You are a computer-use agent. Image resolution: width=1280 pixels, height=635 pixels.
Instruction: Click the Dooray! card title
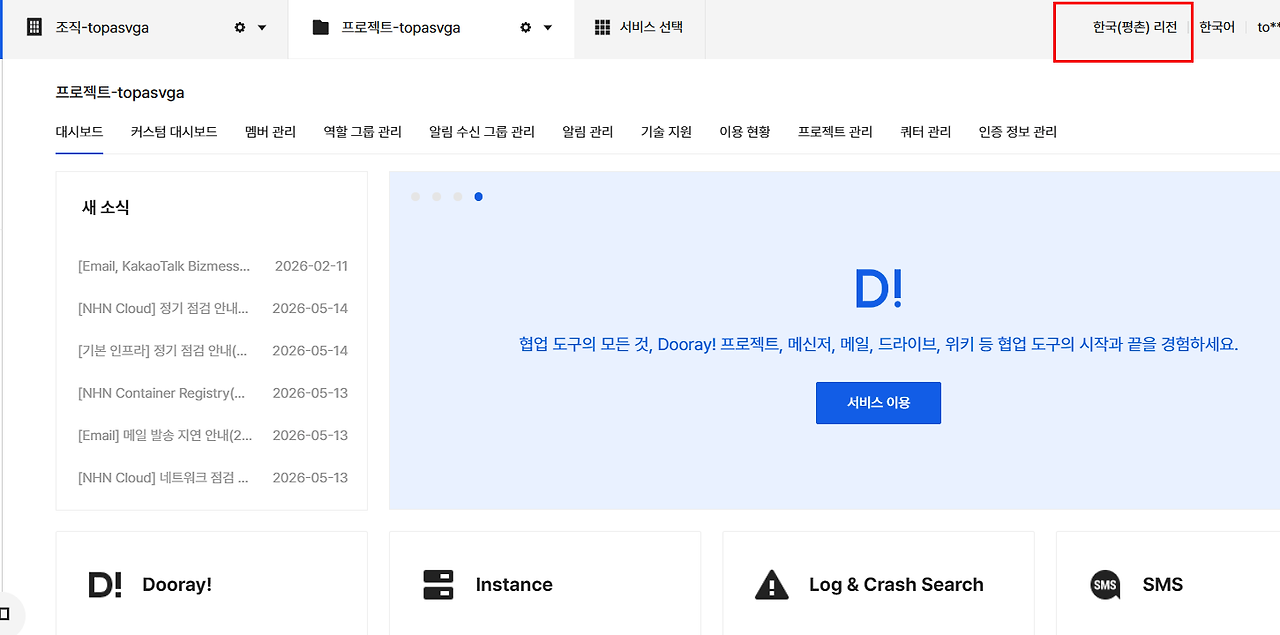177,585
